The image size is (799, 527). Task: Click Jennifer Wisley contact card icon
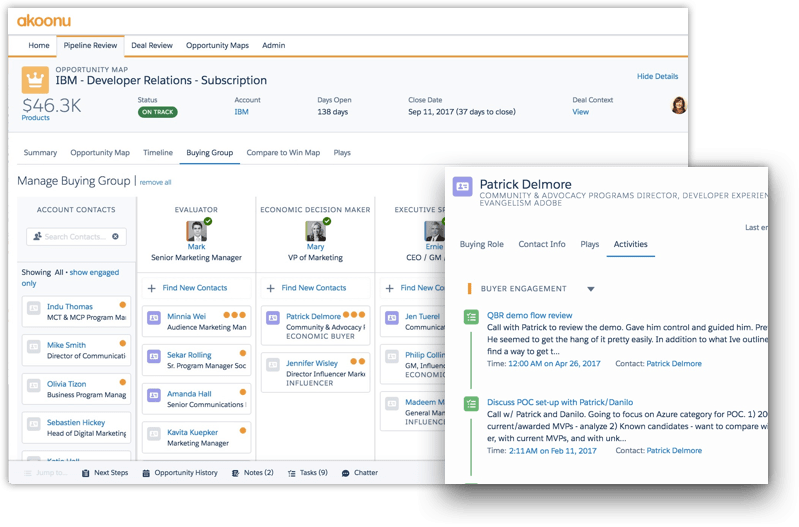(x=273, y=365)
